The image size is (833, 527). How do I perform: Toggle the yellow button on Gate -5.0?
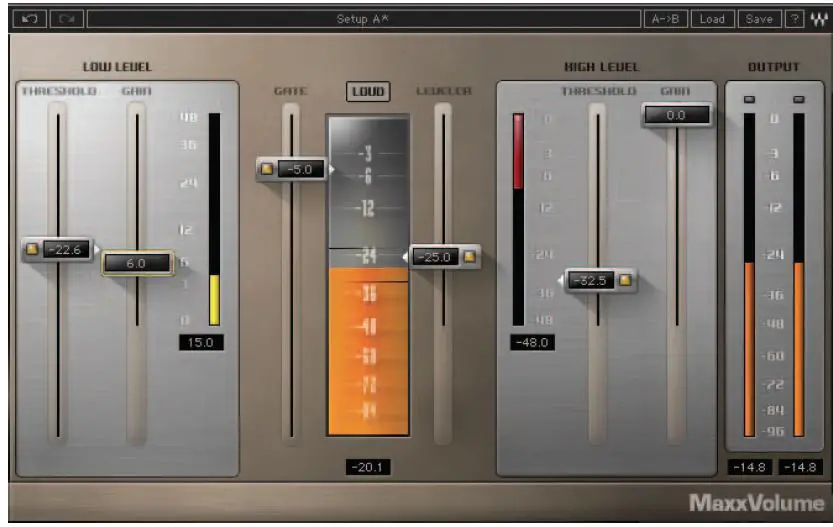point(267,169)
